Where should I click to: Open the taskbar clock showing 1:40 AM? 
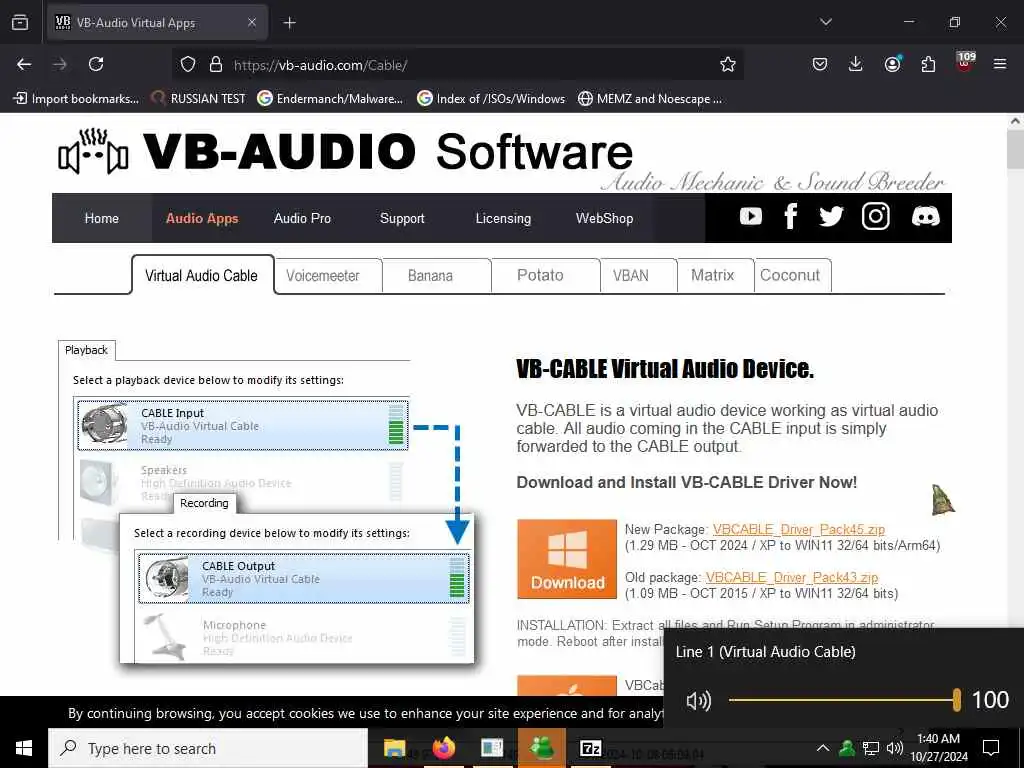pos(938,748)
